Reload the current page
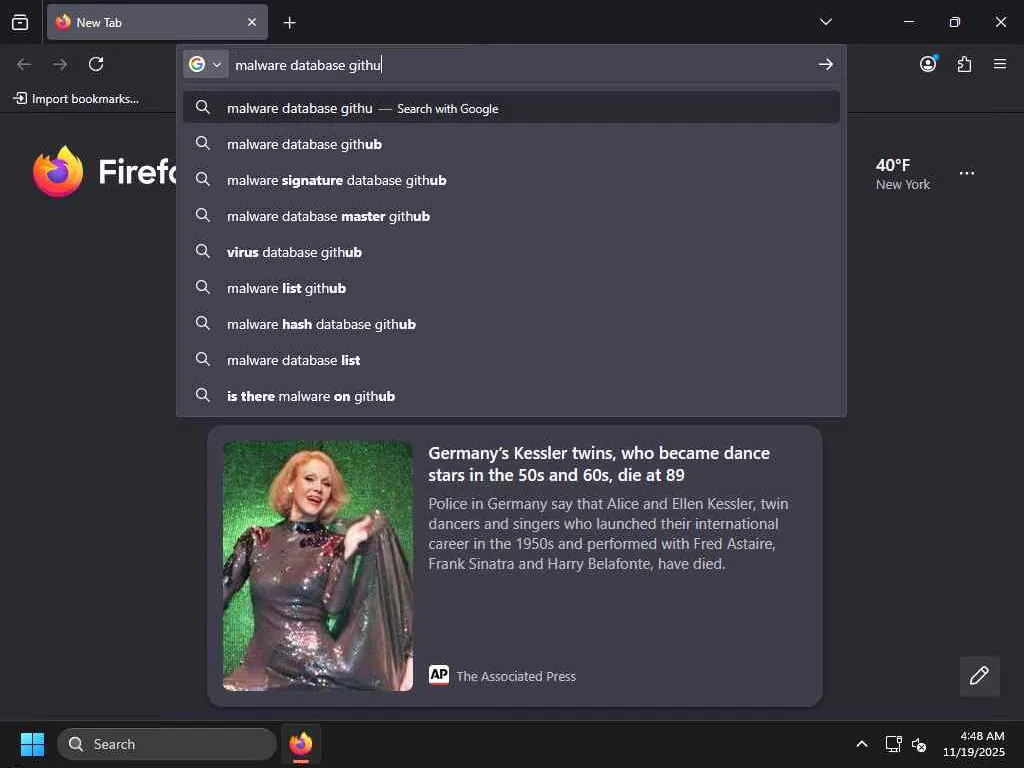 coord(96,64)
